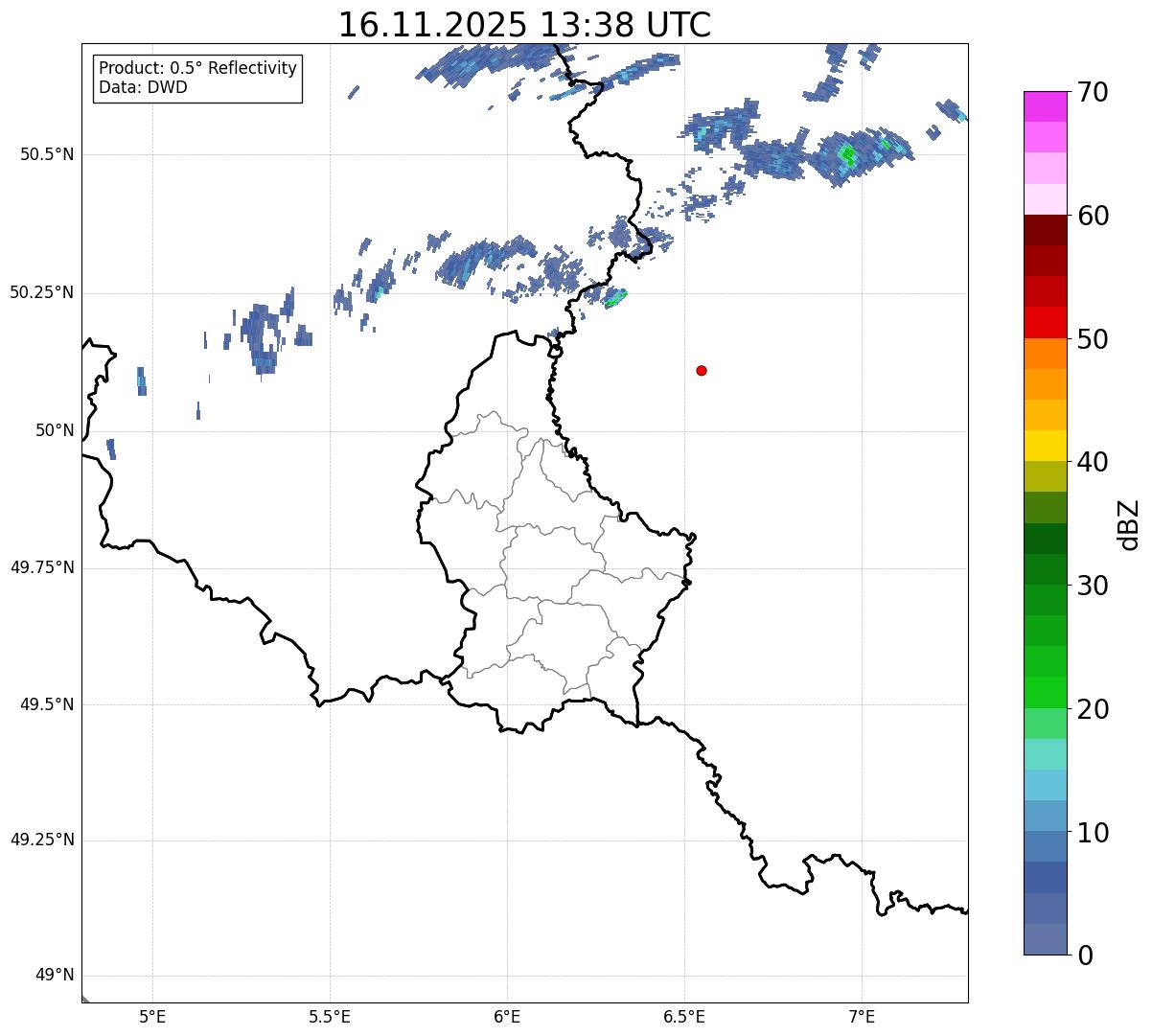The width and height of the screenshot is (1152, 1036).
Task: Click the 7°E longitude label
Action: point(862,1017)
